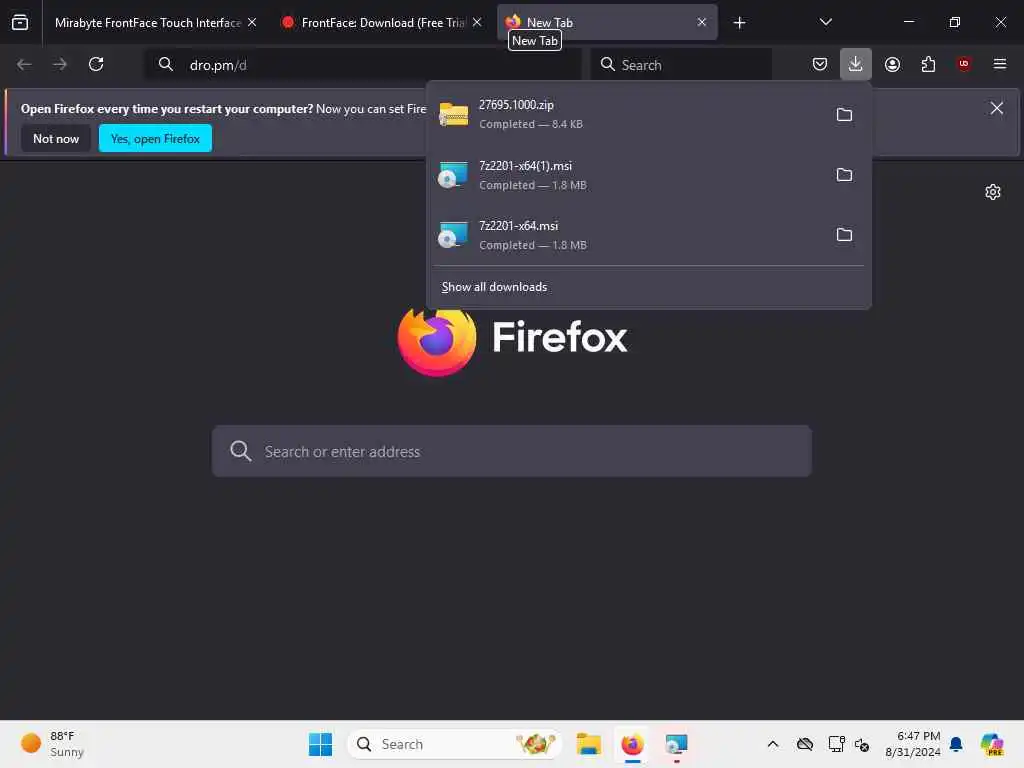Image resolution: width=1024 pixels, height=768 pixels.
Task: Click the toolbar Search box
Action: point(681,65)
